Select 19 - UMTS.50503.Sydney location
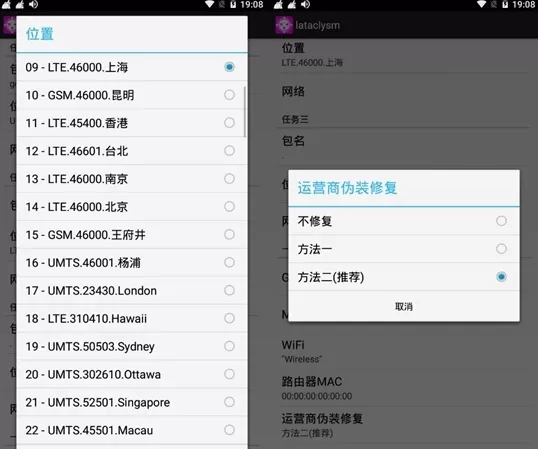The width and height of the screenshot is (538, 449). coord(132,346)
